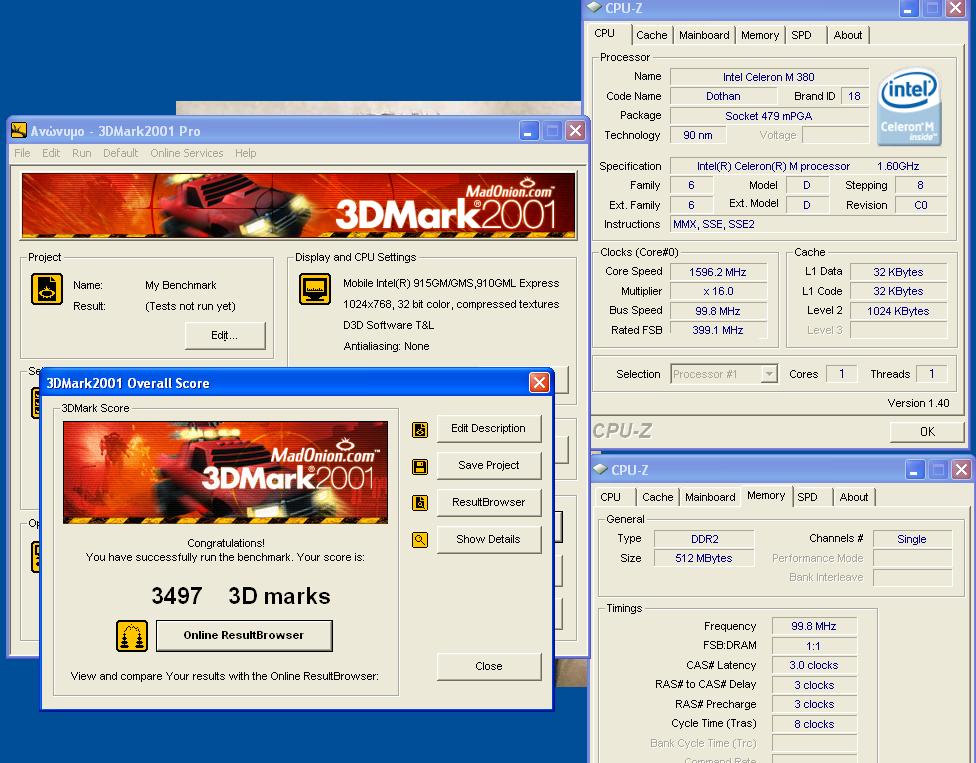Click the top CPU-Z window title icon
Screen dimensions: 976x763
click(594, 7)
